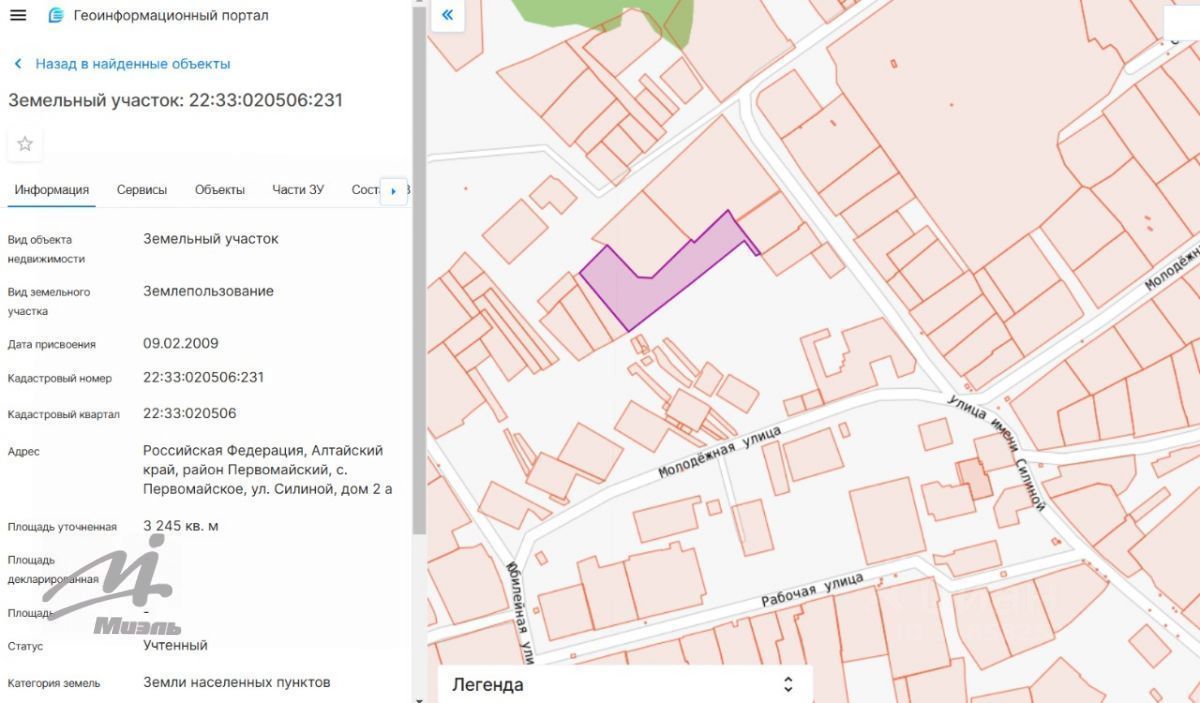Open the Объекты tab
Image resolution: width=1200 pixels, height=703 pixels.
pos(220,189)
